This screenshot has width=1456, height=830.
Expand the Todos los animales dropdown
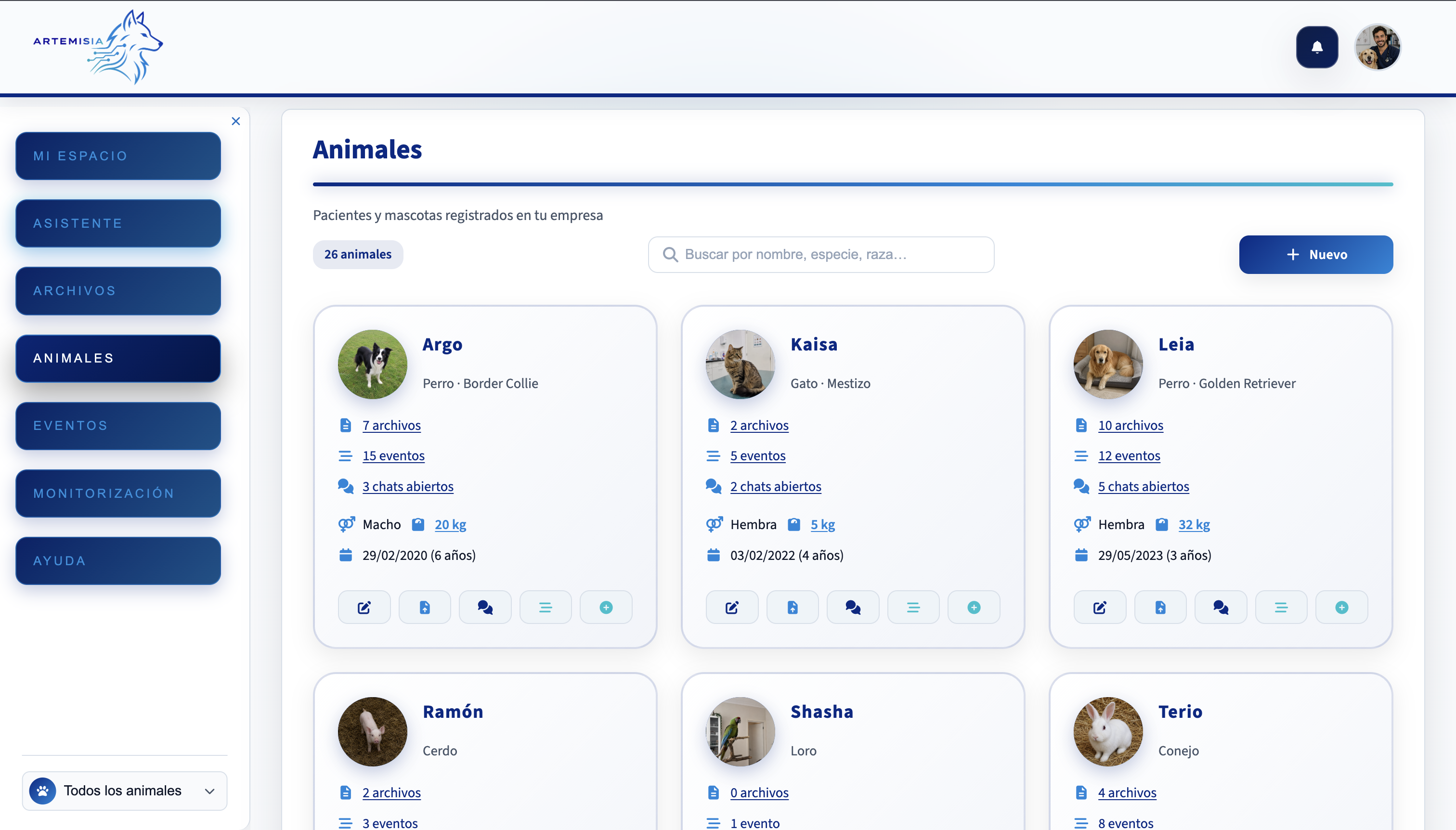[x=125, y=791]
